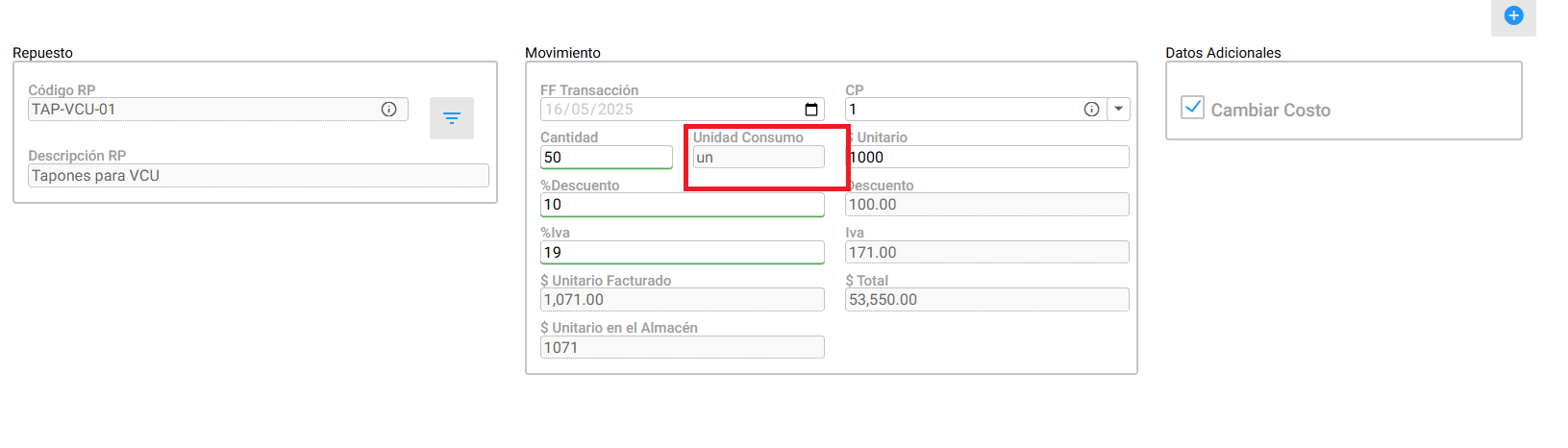Click the Cantidad input field
This screenshot has width=1568, height=448.
point(607,158)
